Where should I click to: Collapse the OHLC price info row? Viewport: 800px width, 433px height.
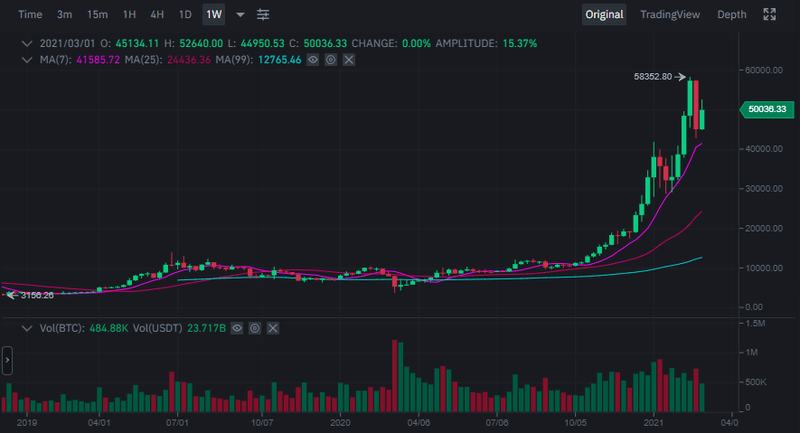point(28,44)
